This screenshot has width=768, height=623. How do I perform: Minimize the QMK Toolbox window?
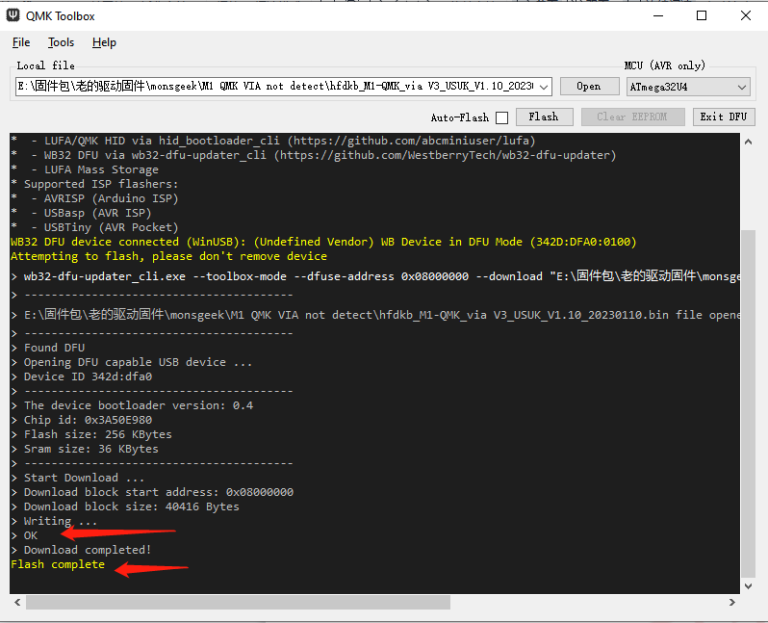click(x=656, y=15)
